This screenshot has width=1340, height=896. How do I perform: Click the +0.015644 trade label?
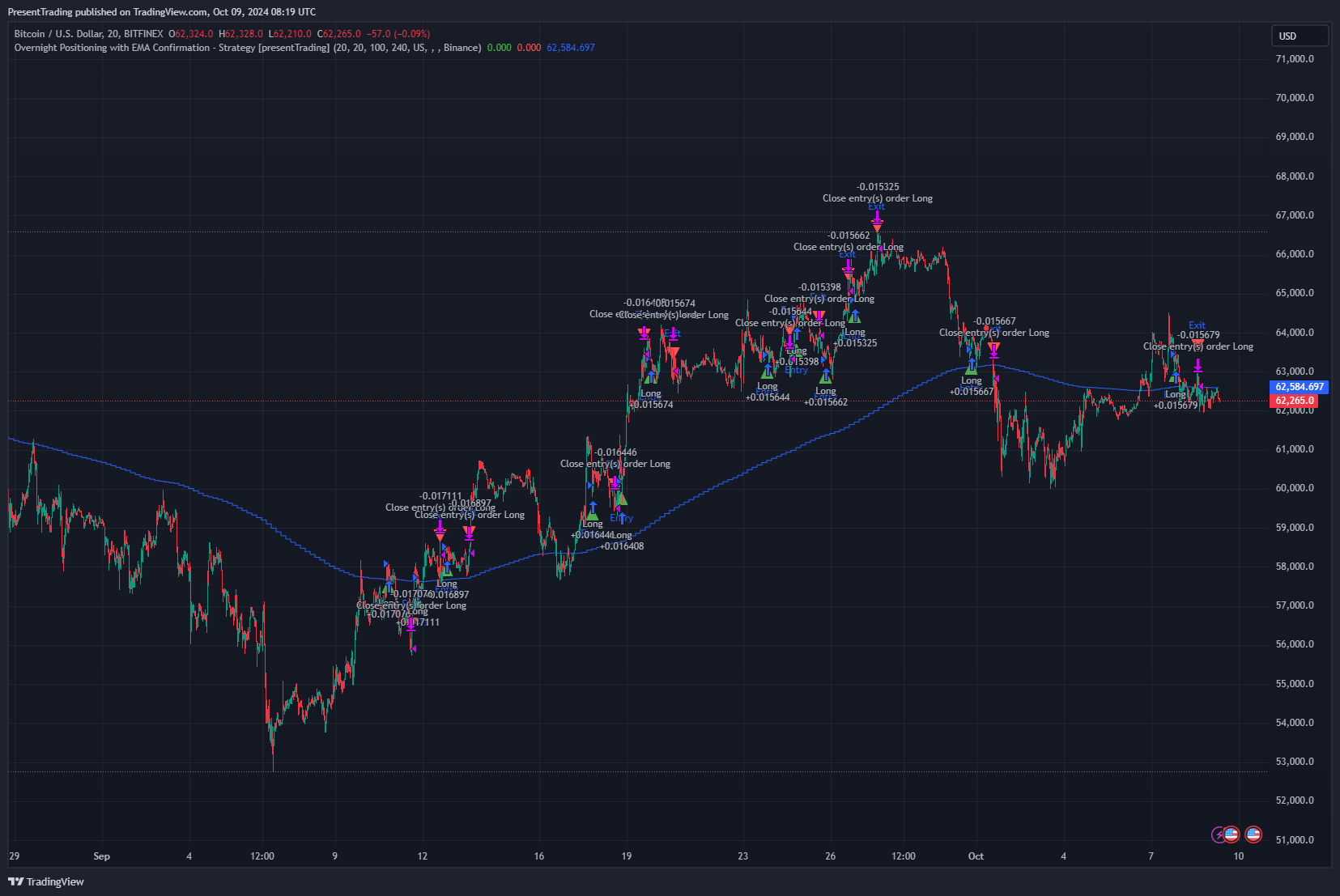coord(768,397)
